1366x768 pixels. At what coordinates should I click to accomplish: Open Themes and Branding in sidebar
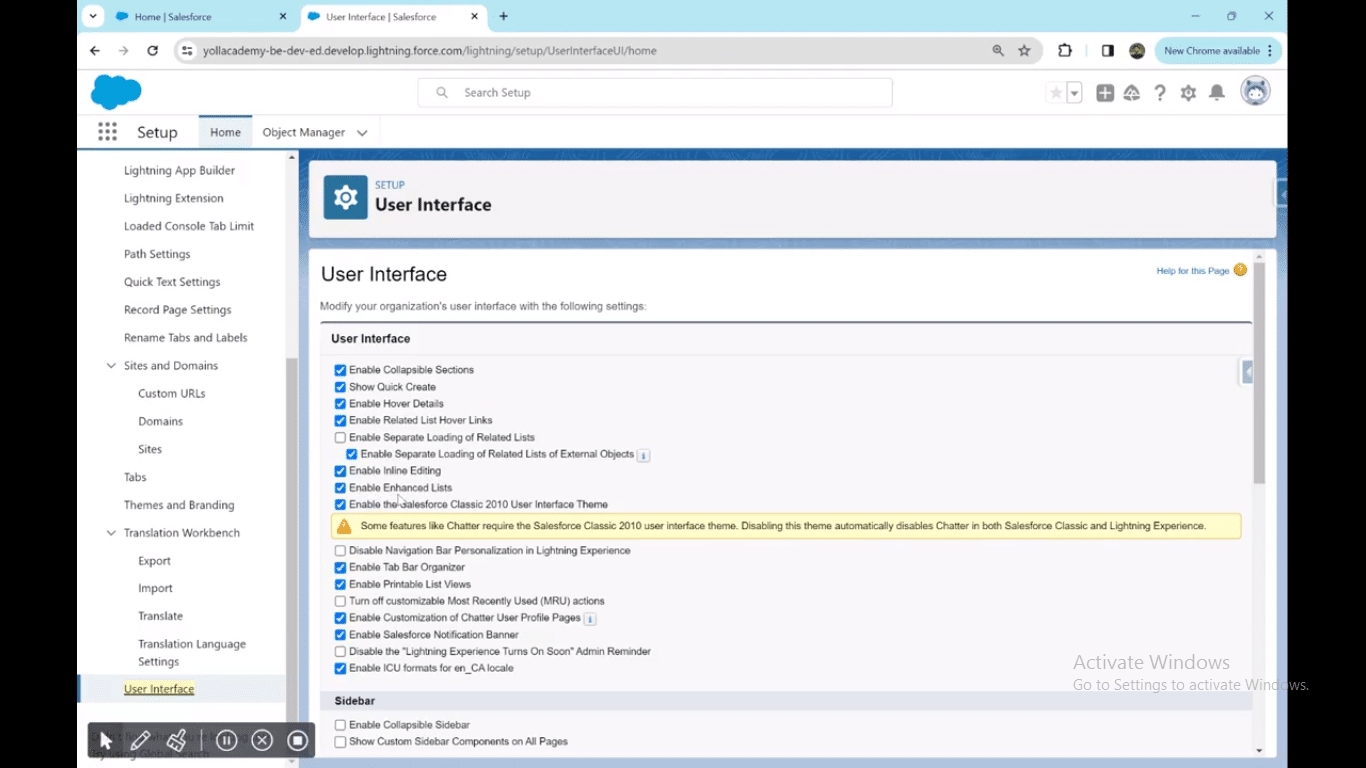point(179,505)
